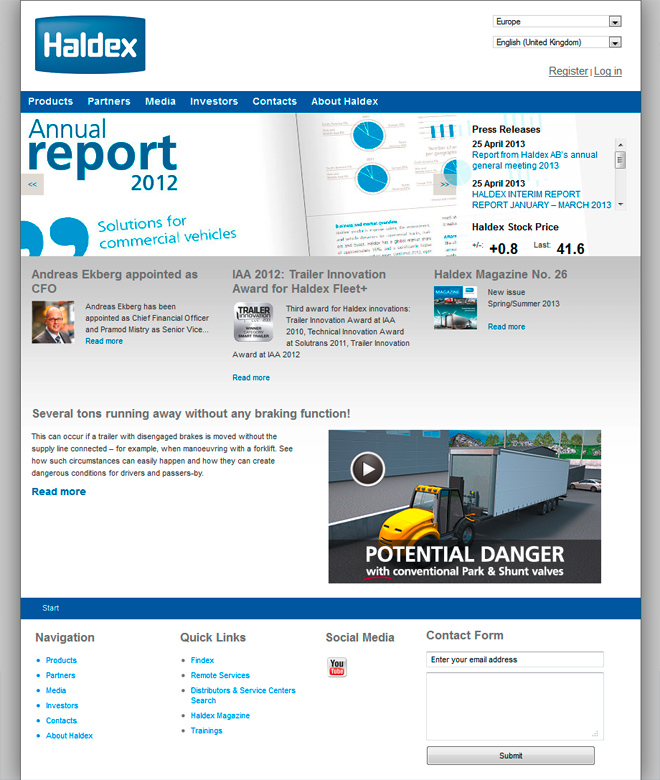Open the Trainings quick link

pyautogui.click(x=206, y=731)
